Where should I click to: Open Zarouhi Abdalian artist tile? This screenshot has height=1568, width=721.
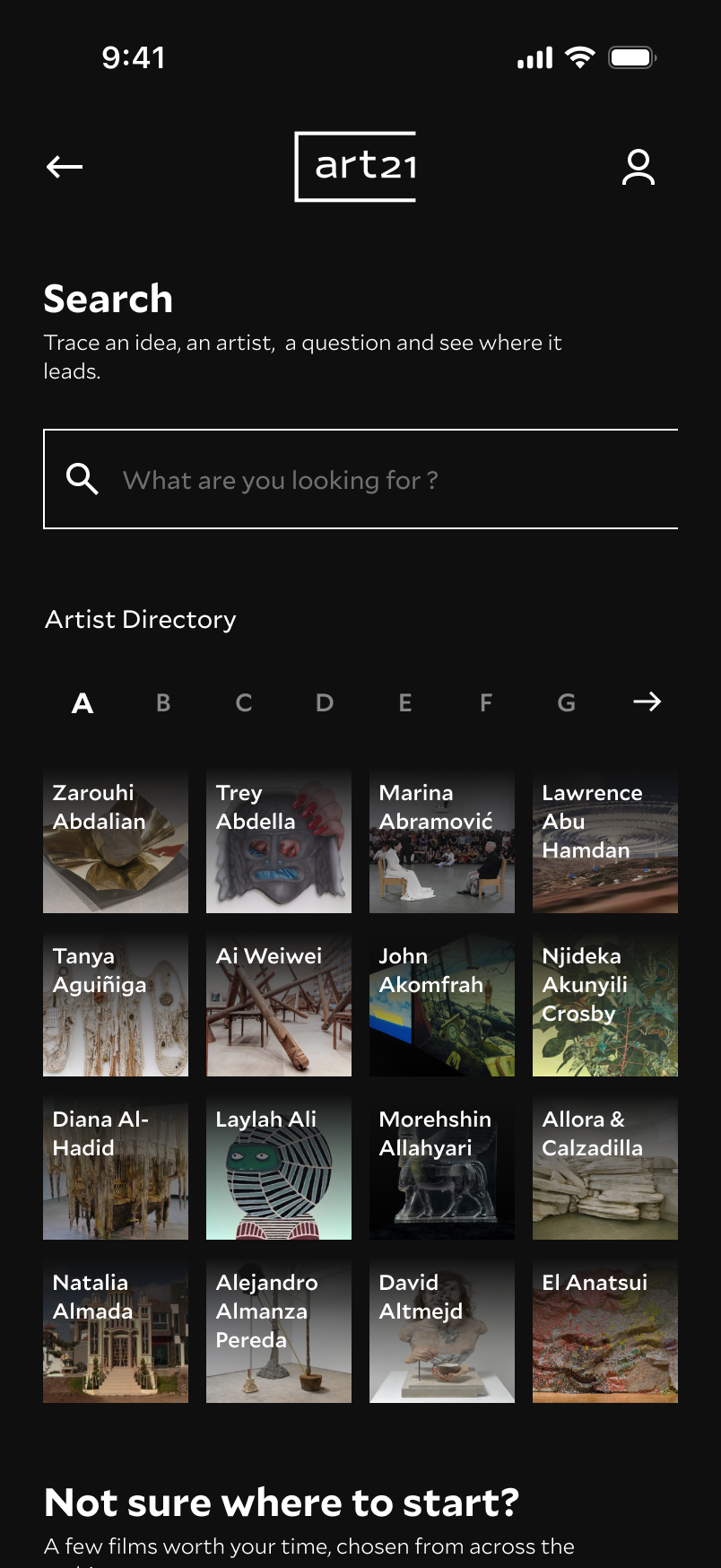pyautogui.click(x=116, y=841)
